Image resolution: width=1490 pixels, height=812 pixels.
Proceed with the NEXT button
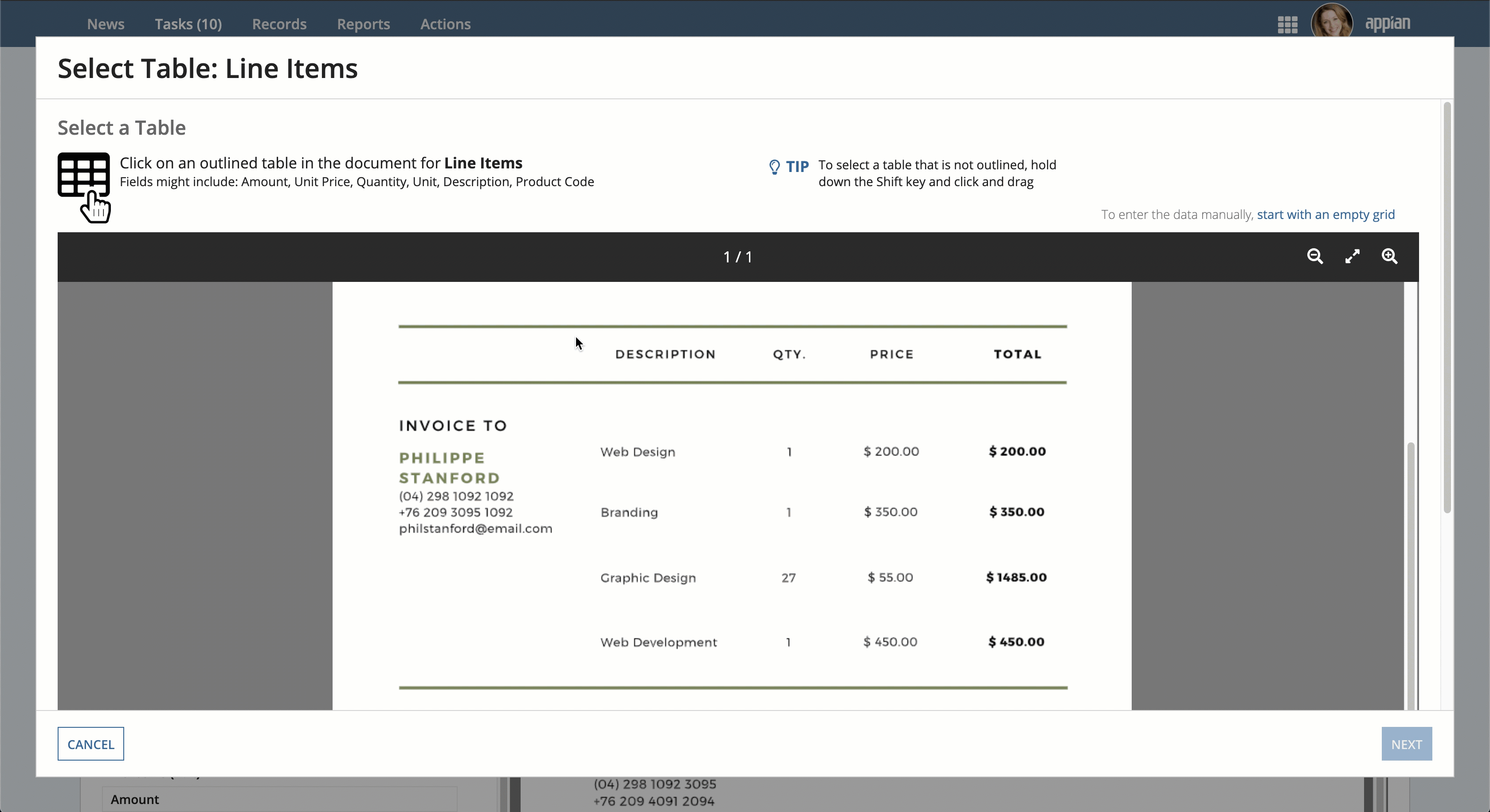(x=1406, y=744)
